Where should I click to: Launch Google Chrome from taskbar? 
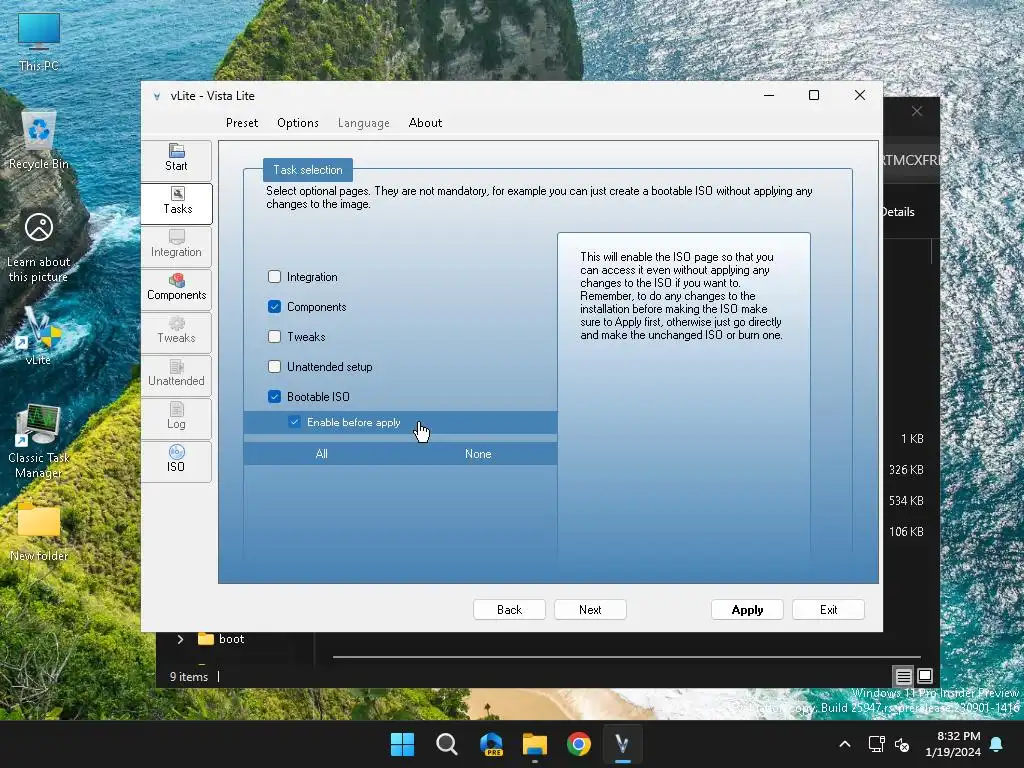coord(579,744)
